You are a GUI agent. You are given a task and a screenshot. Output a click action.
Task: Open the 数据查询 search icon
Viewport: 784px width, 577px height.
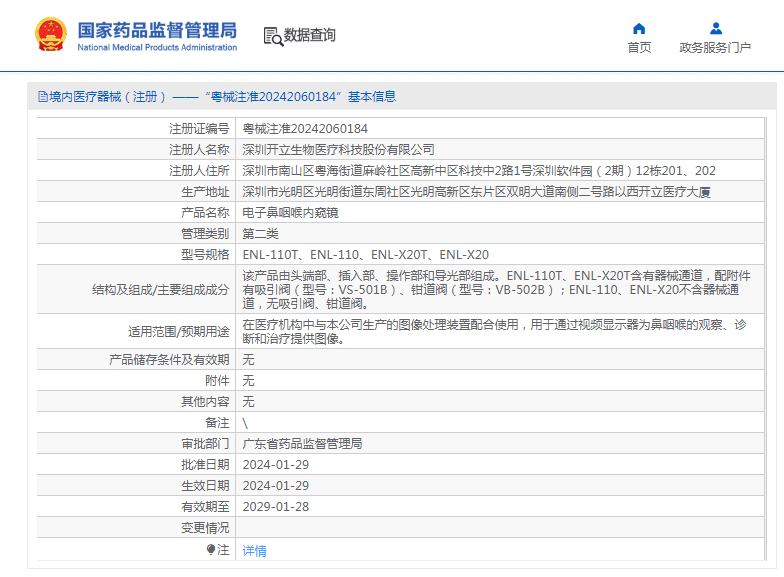(x=273, y=36)
